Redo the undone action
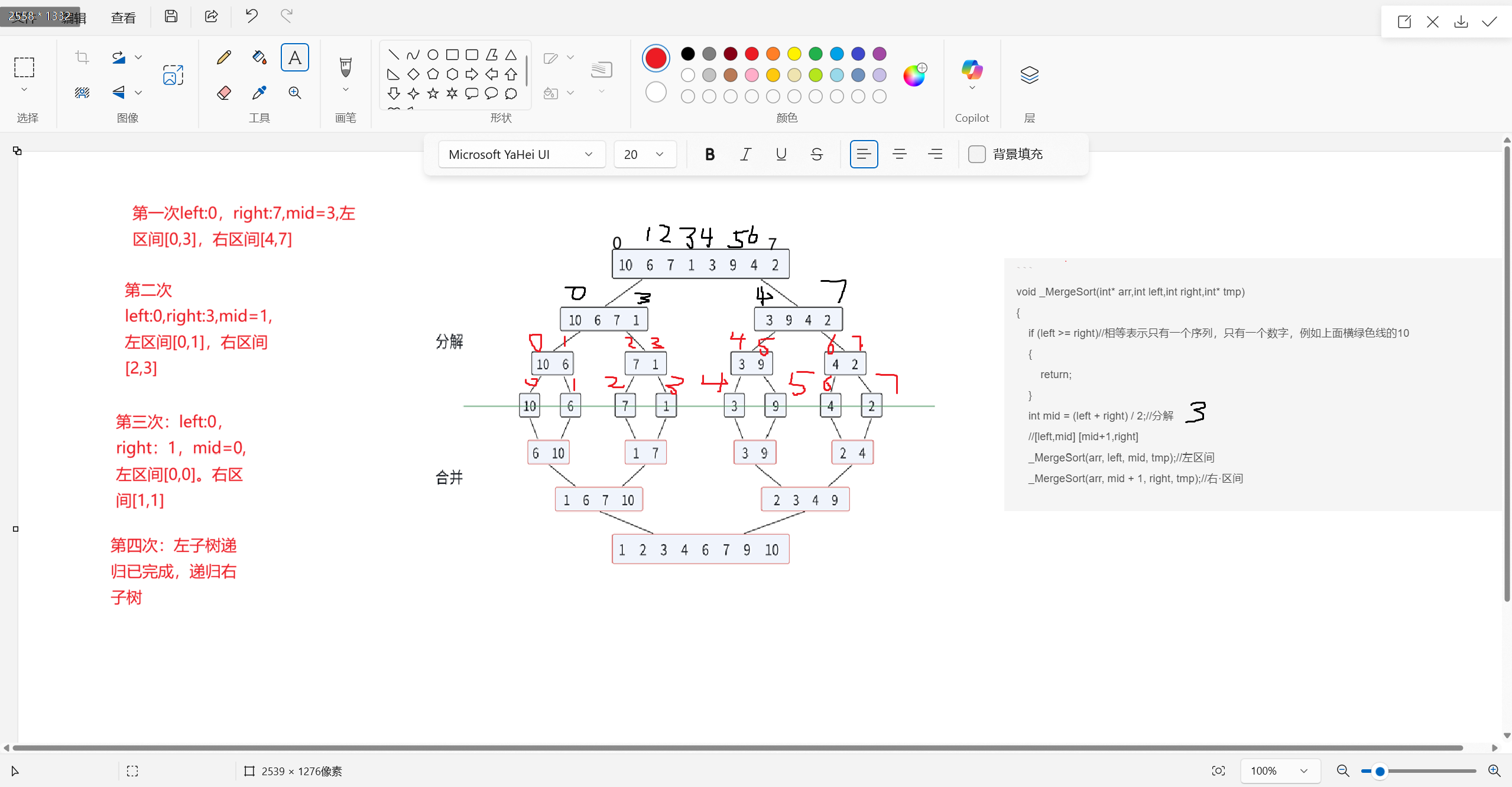 coord(287,16)
